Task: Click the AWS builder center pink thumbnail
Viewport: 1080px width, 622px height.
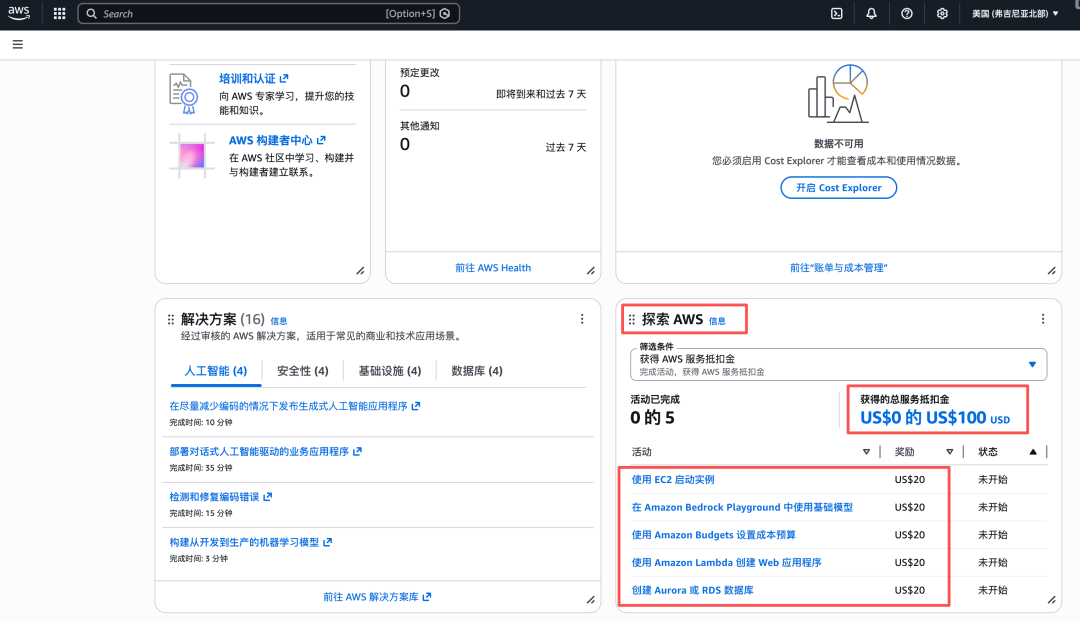Action: click(191, 156)
